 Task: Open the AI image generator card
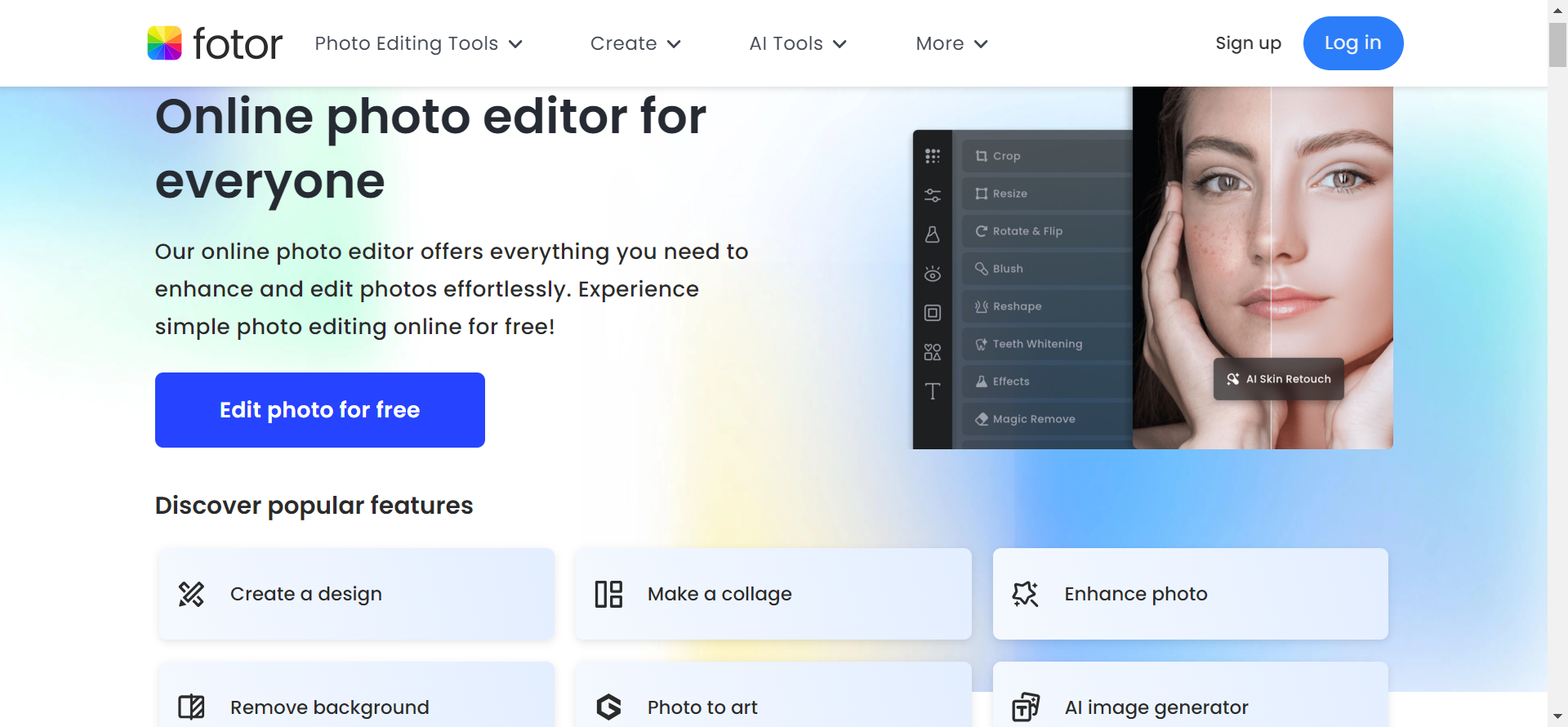[x=1191, y=694]
